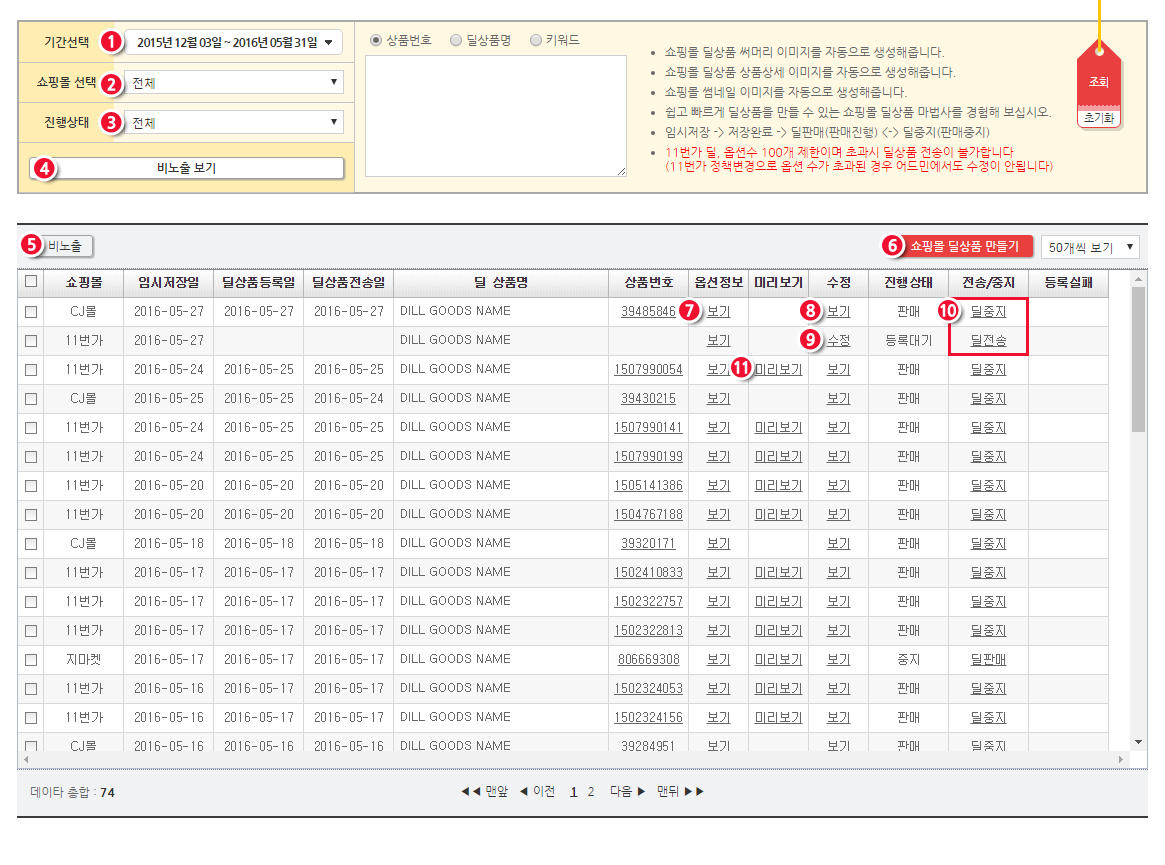
Task: Click the vertical scrollbar up arrow
Action: (1138, 279)
